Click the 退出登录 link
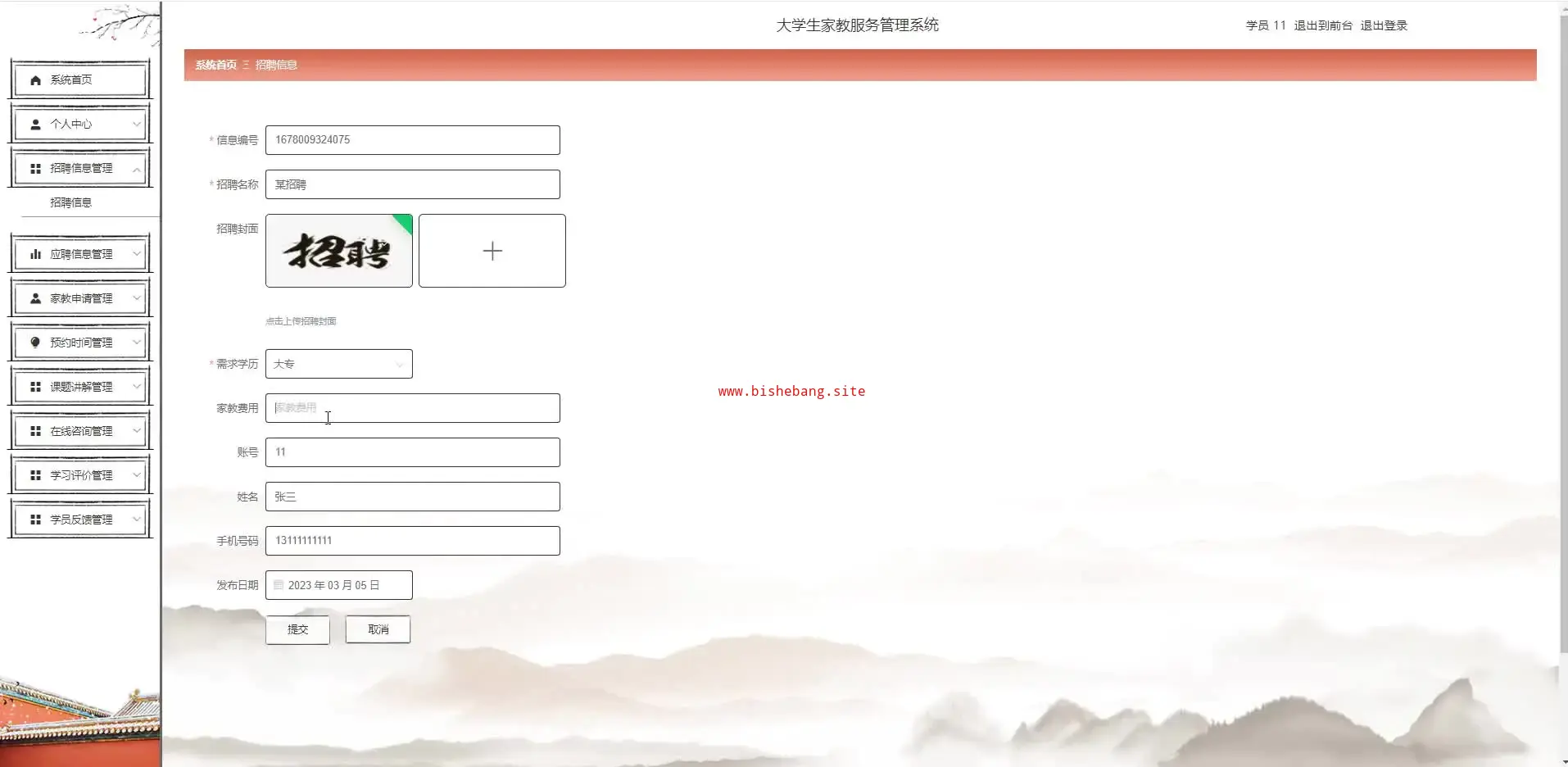This screenshot has height=767, width=1568. [x=1384, y=25]
